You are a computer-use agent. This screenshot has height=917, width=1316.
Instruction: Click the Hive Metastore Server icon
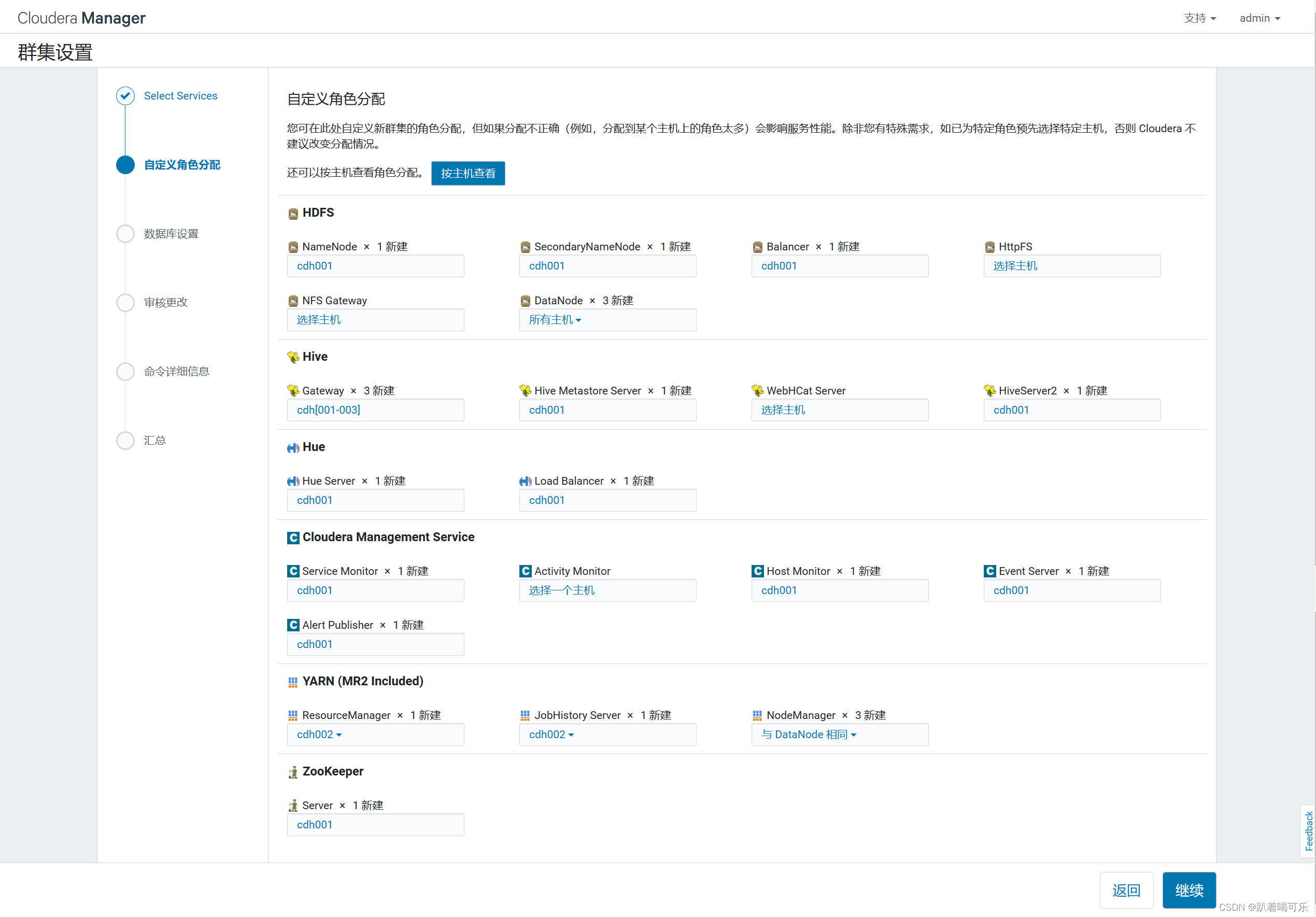click(525, 391)
